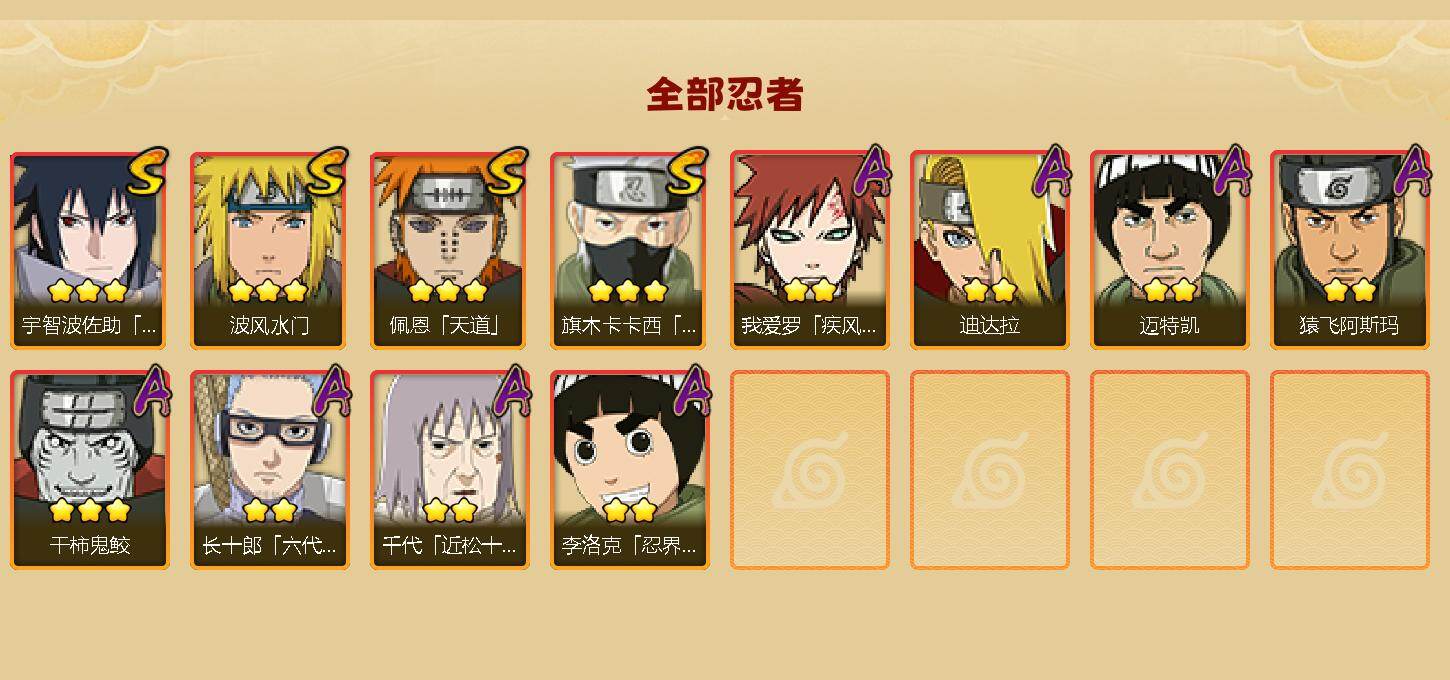Click the first empty ninja slot
1450x680 pixels.
pyautogui.click(x=810, y=470)
